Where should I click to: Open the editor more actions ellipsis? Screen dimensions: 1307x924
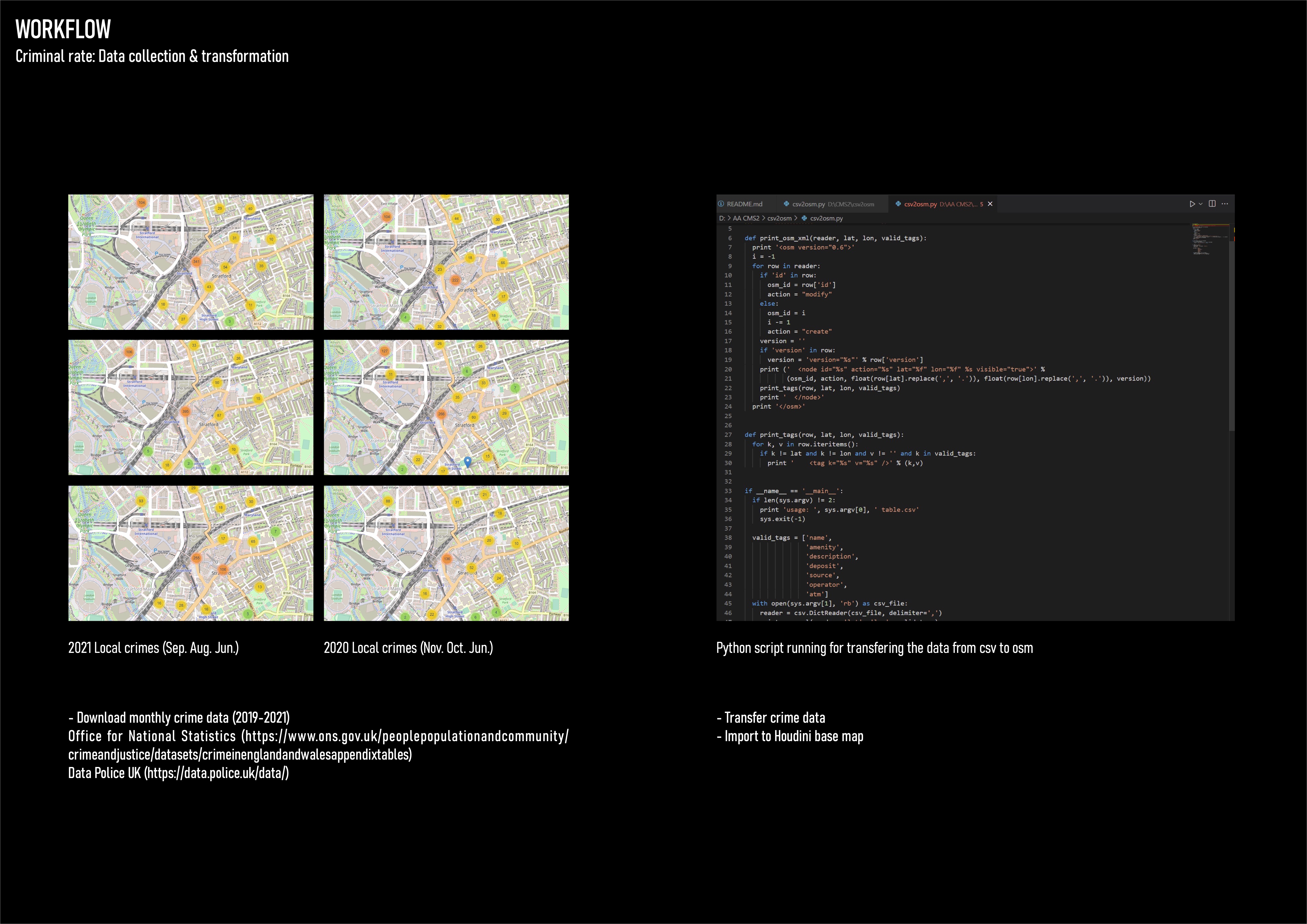pyautogui.click(x=1225, y=204)
